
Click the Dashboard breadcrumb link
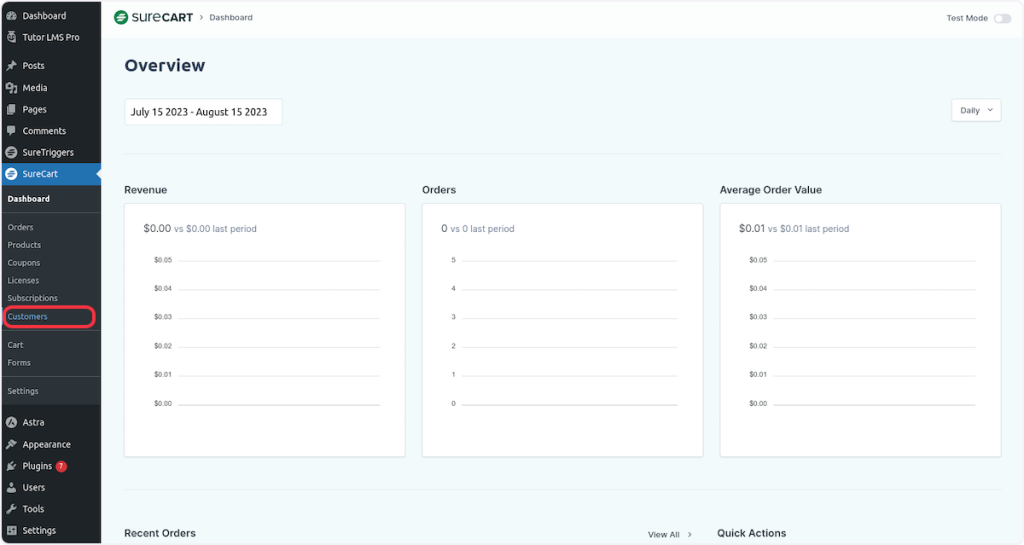[x=231, y=18]
